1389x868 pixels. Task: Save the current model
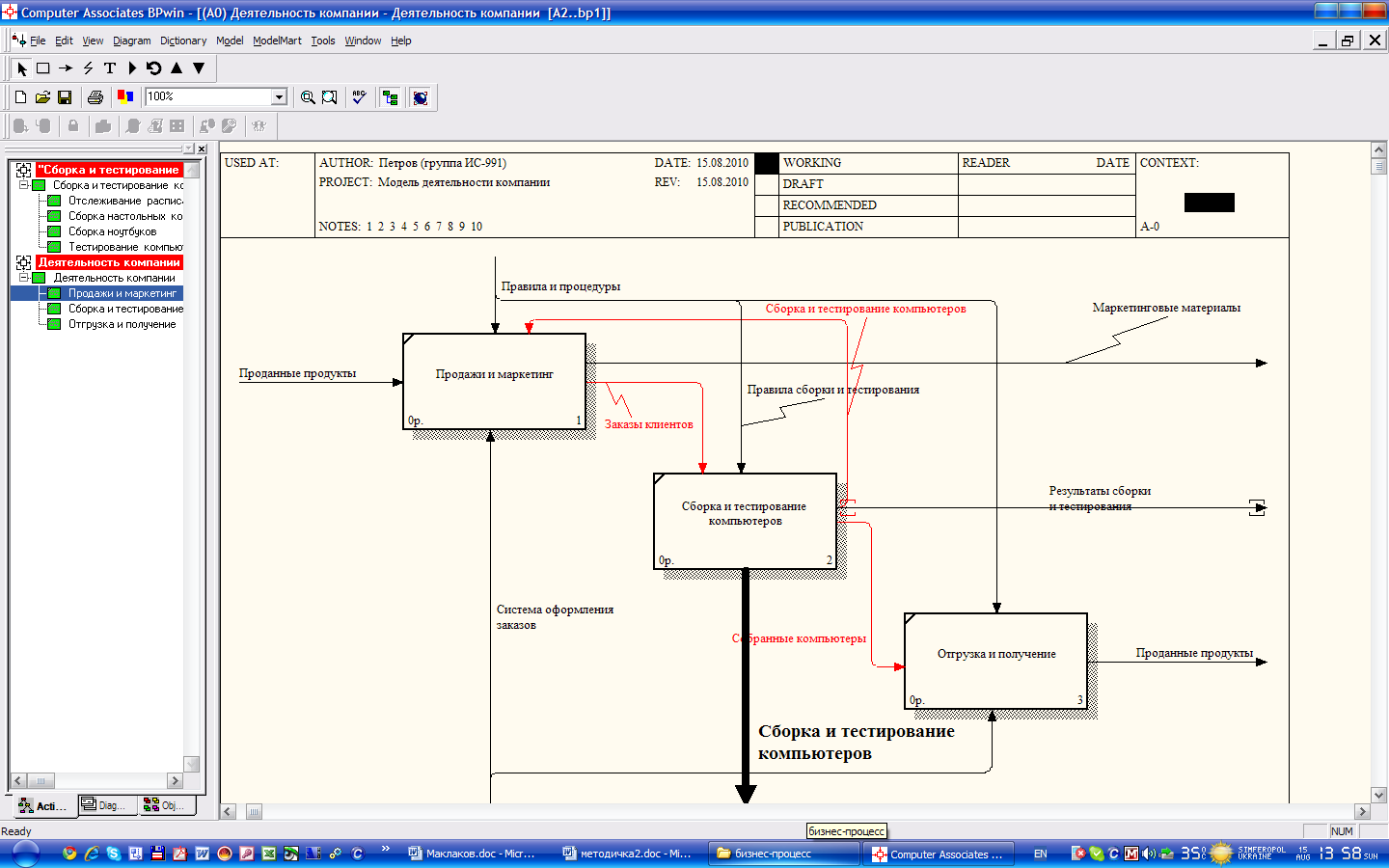[x=65, y=96]
